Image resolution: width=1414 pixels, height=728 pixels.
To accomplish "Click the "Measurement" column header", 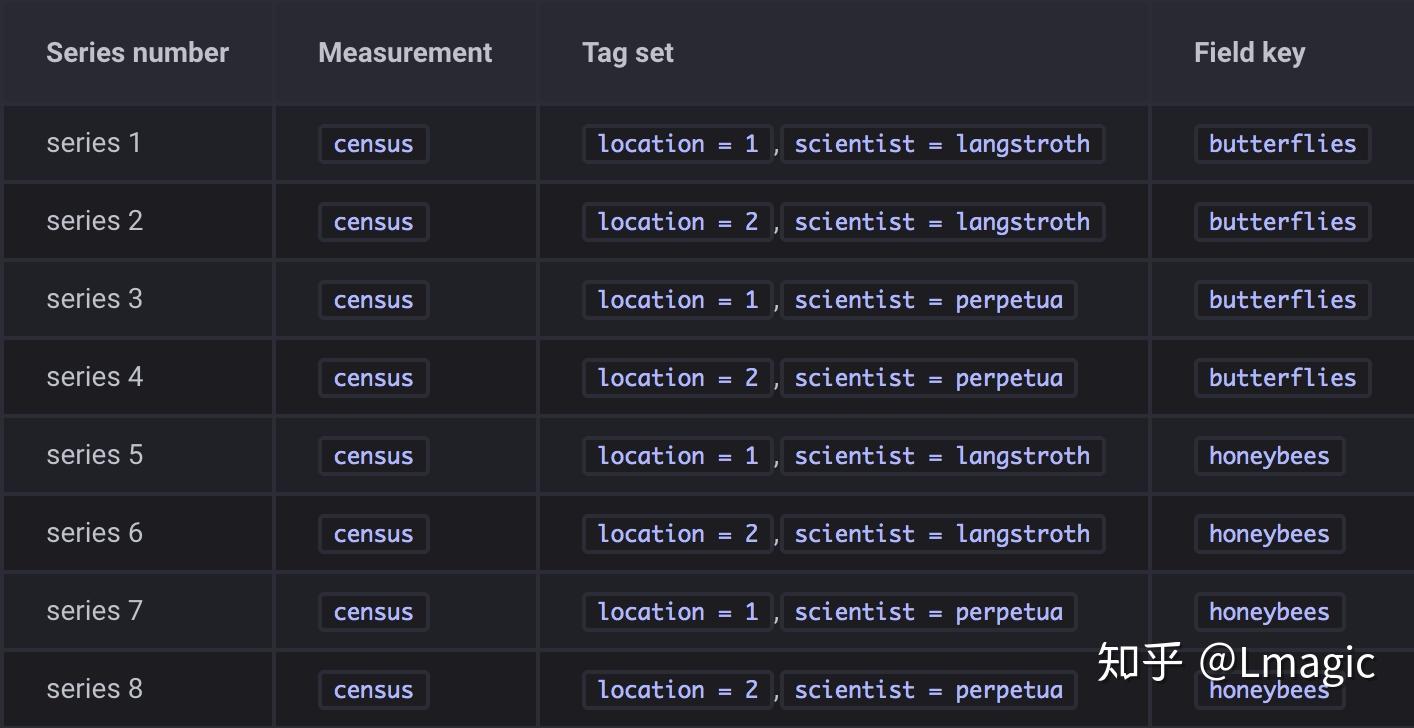I will point(405,53).
